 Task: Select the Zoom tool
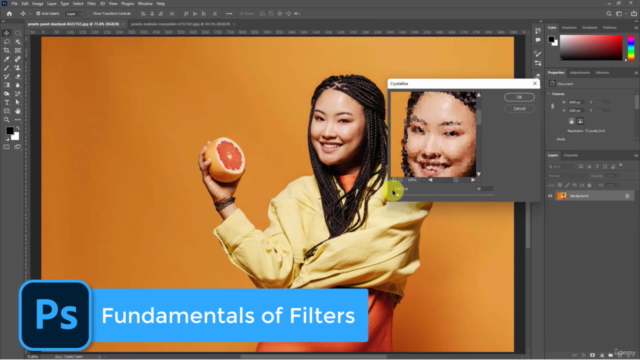(x=7, y=120)
